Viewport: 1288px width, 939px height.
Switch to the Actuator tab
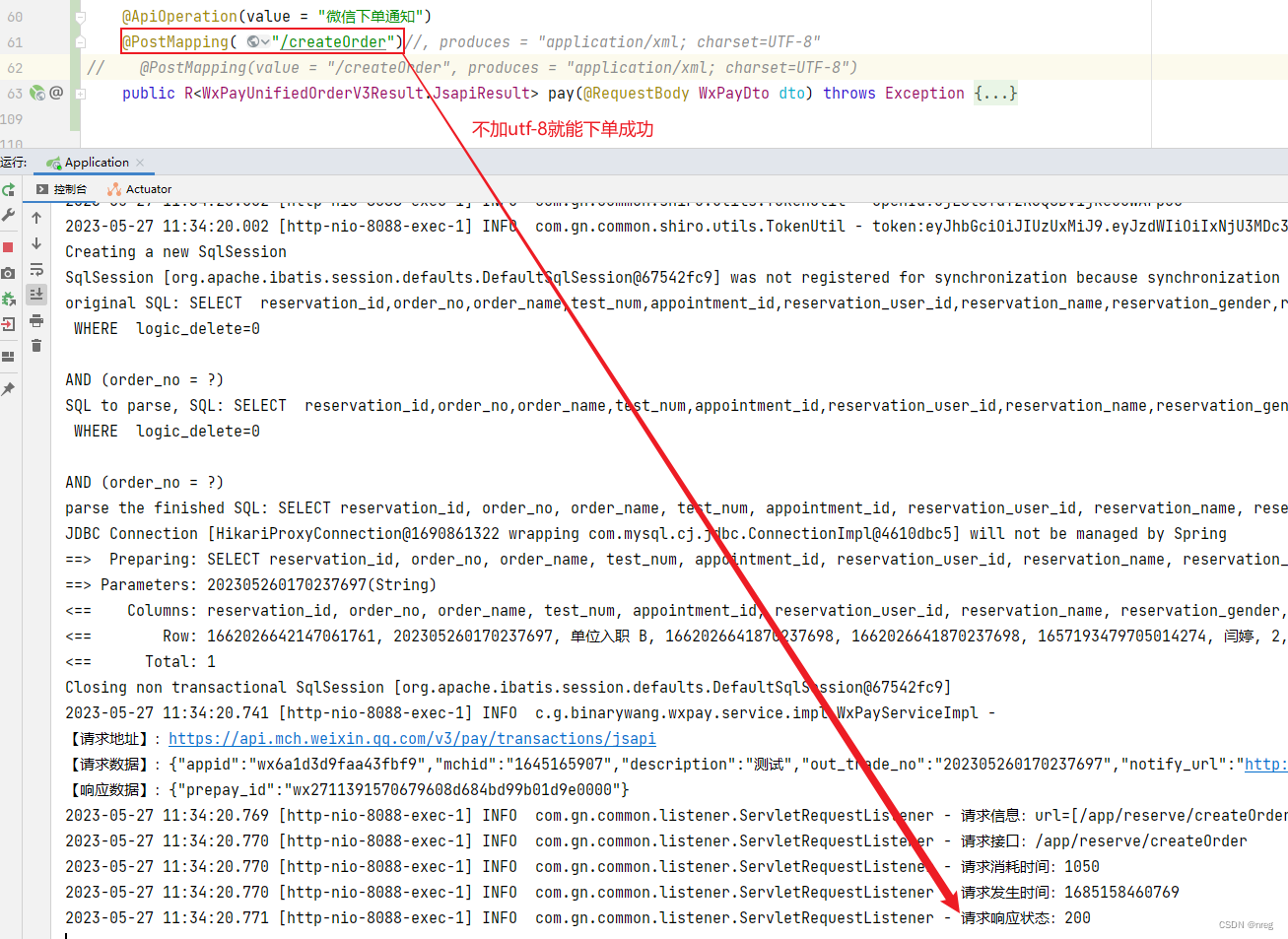(x=146, y=189)
